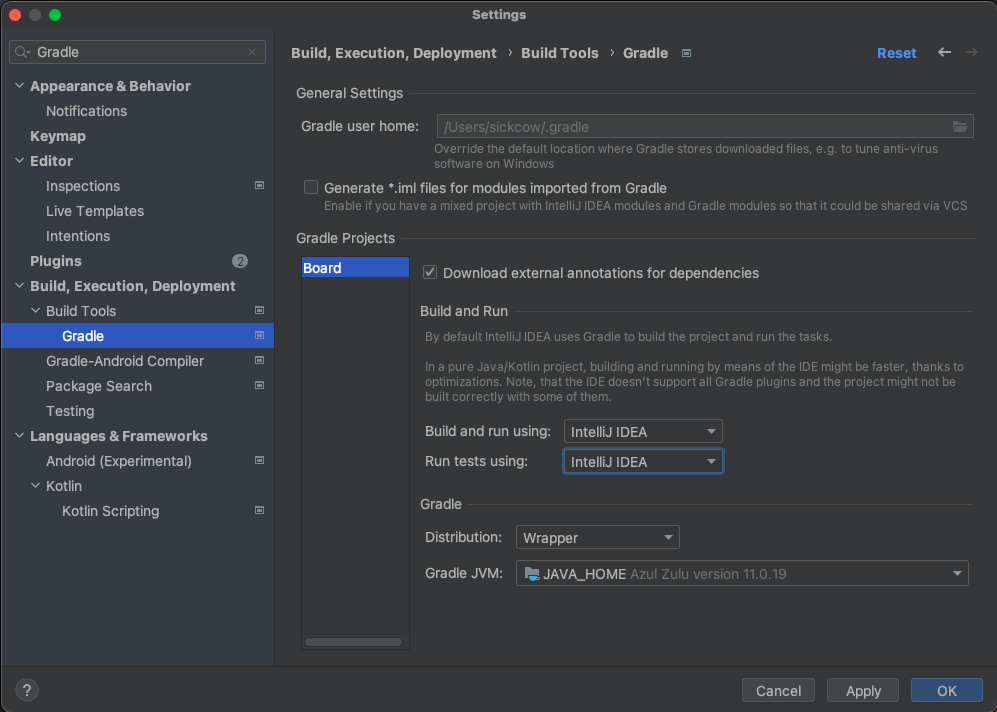
Task: Open the Live Templates settings page
Action: [x=95, y=211]
